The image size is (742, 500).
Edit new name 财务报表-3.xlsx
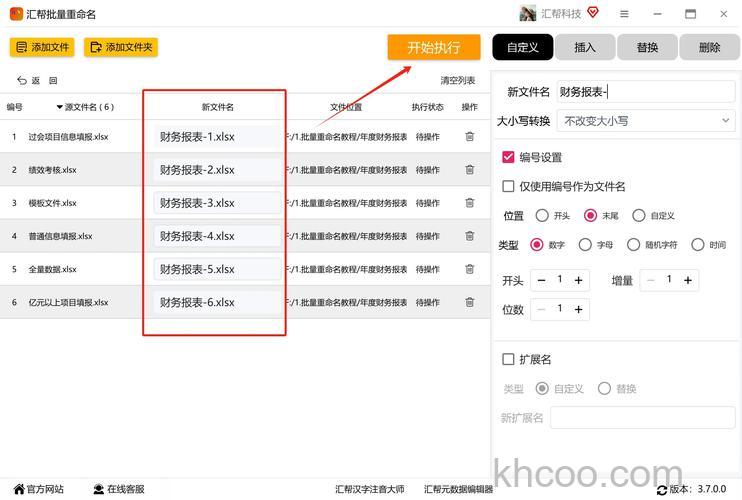click(x=218, y=203)
